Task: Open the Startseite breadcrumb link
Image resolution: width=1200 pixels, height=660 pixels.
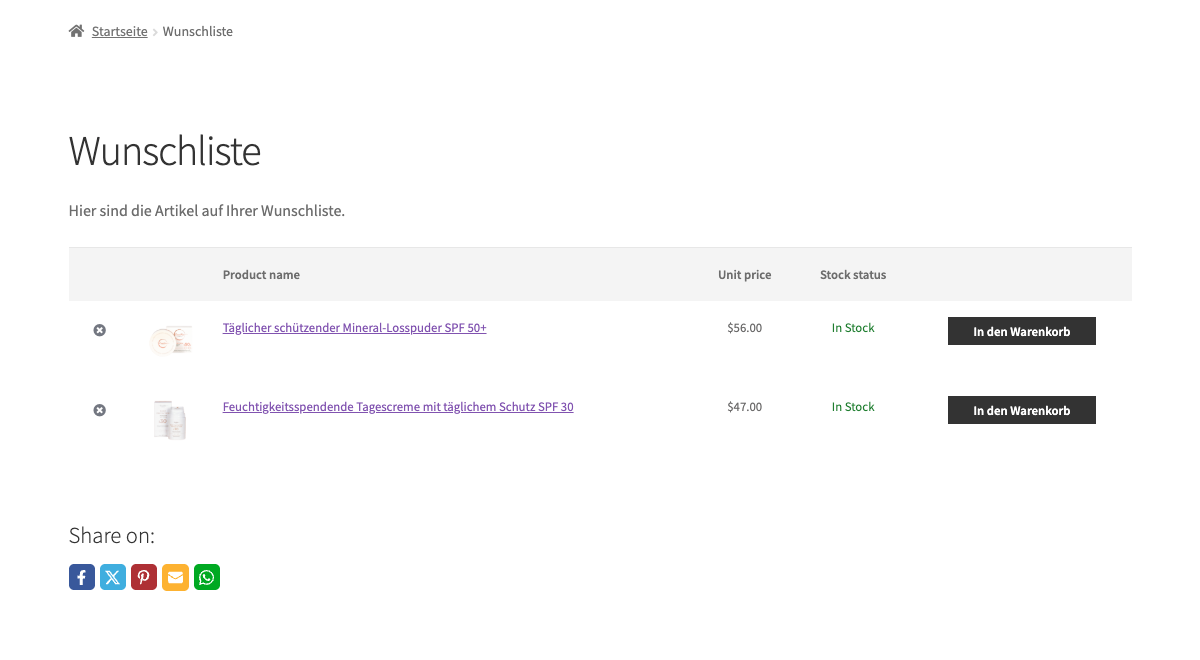Action: pyautogui.click(x=119, y=31)
